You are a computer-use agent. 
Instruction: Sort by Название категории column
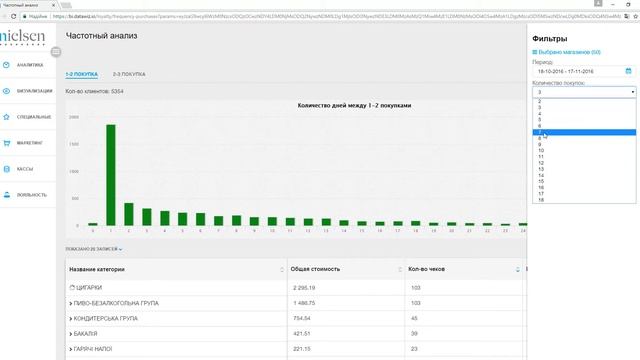pyautogui.click(x=282, y=269)
